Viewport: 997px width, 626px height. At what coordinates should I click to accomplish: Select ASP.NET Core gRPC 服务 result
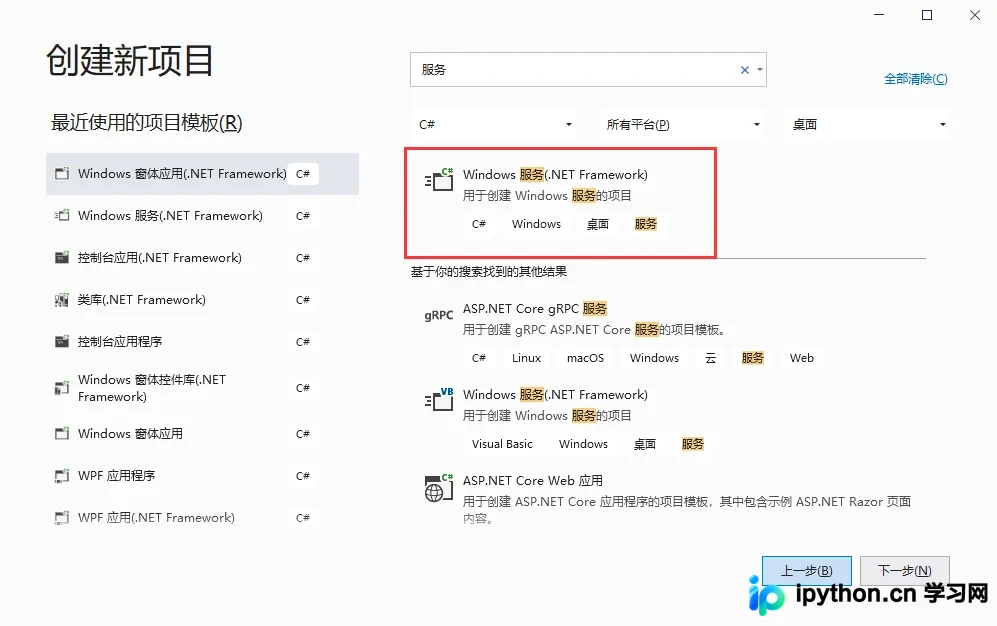click(535, 308)
